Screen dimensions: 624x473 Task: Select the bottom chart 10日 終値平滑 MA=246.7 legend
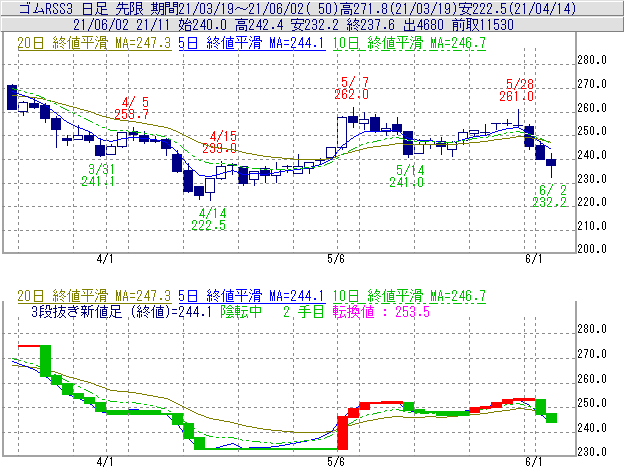[409, 296]
